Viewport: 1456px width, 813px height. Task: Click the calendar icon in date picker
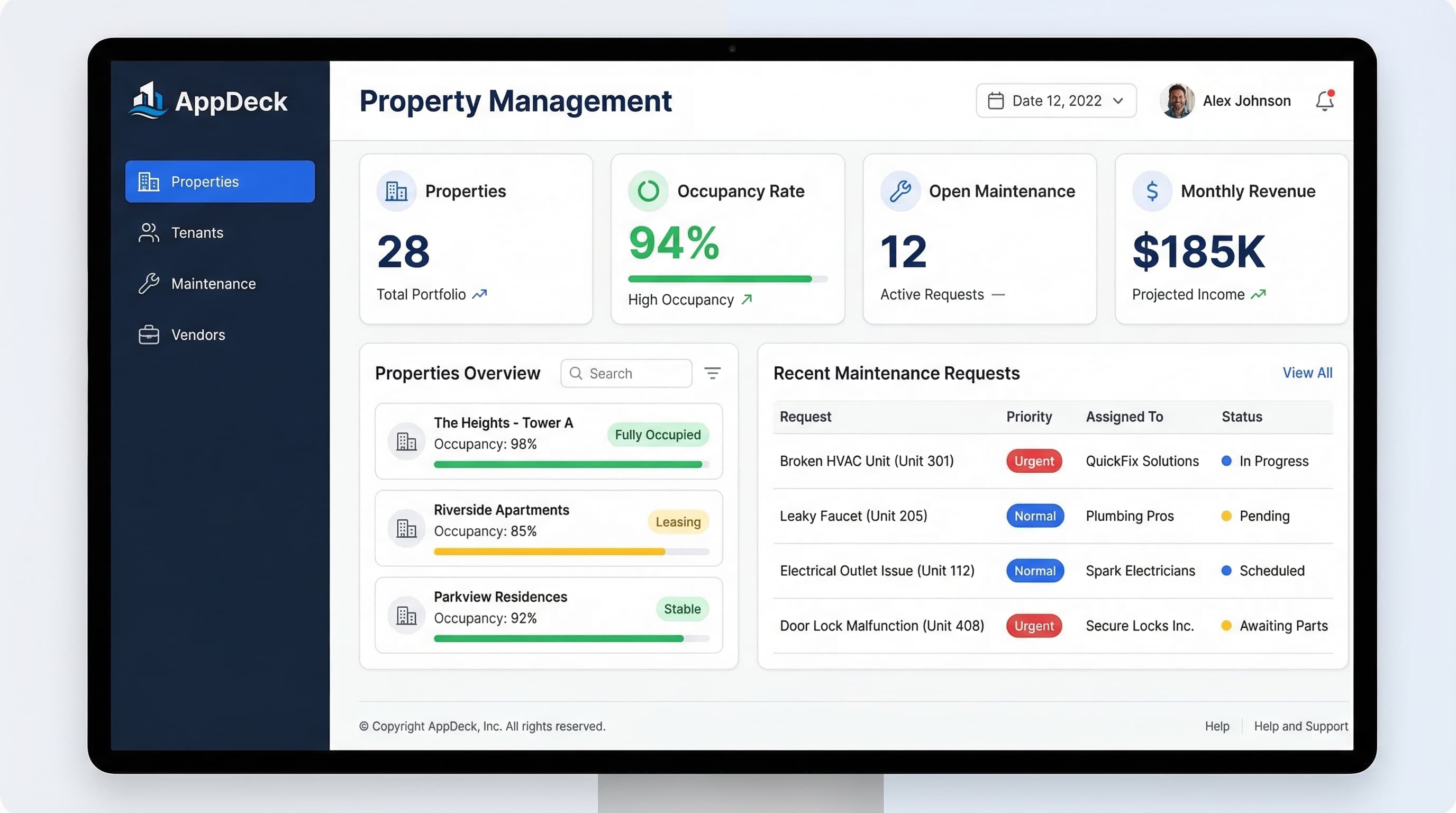click(996, 101)
